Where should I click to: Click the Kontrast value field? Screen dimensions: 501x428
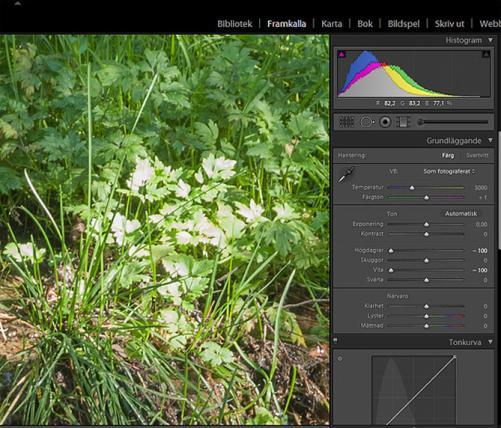click(485, 234)
